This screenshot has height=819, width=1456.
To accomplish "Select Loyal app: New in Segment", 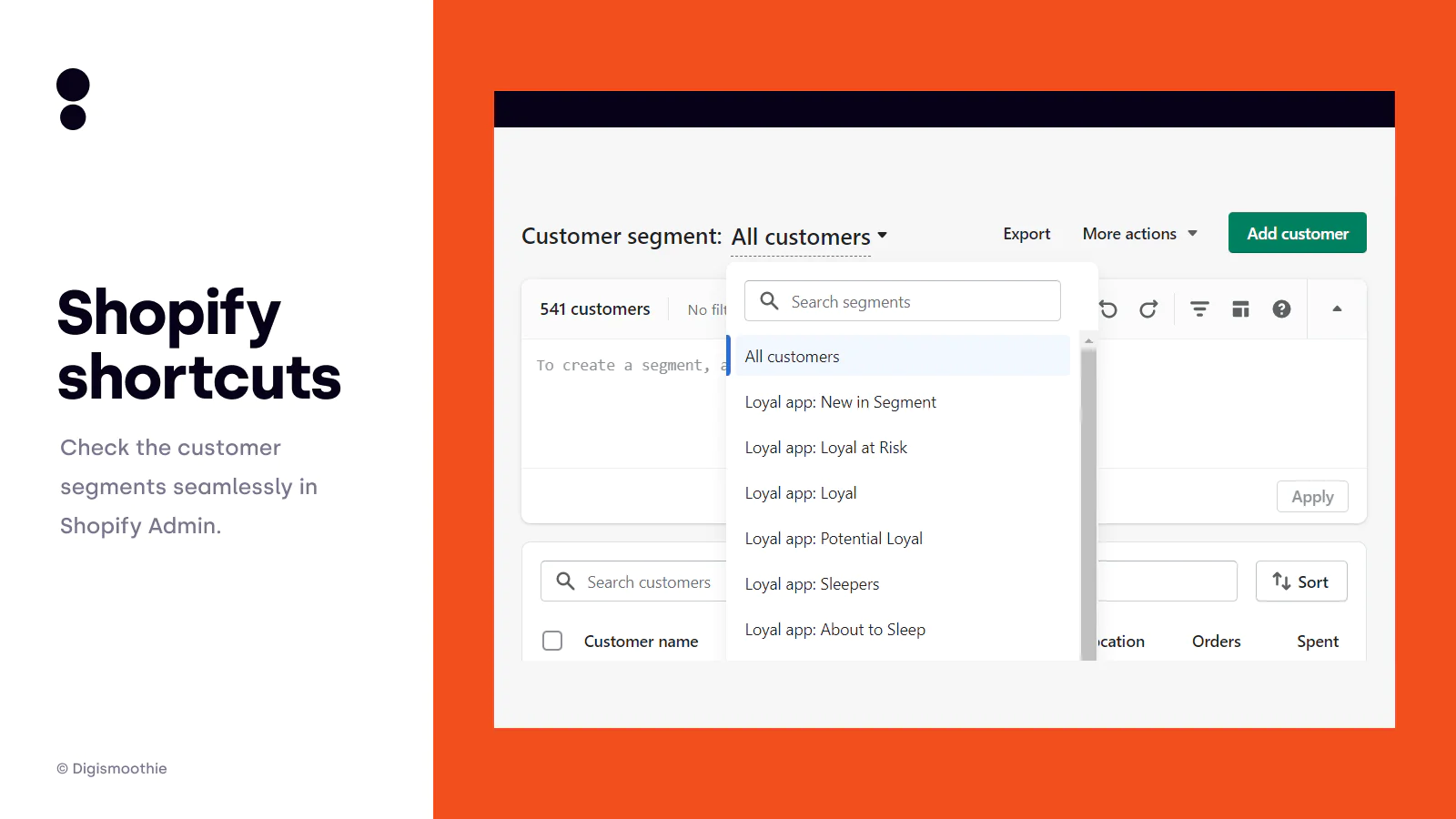I will point(899,402).
